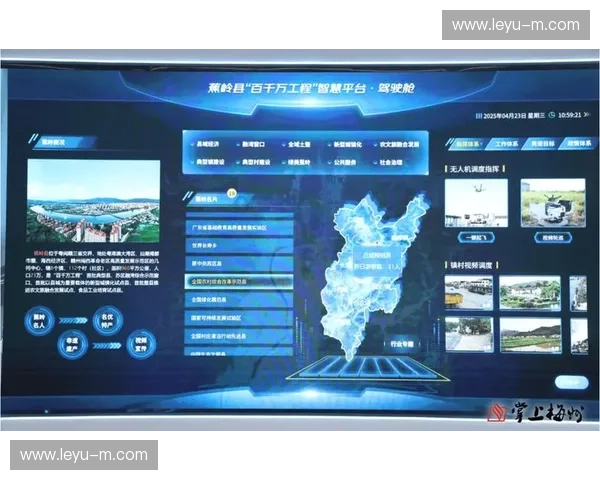Click the clock icon beside the time
This screenshot has height=480, width=600.
coord(553,115)
